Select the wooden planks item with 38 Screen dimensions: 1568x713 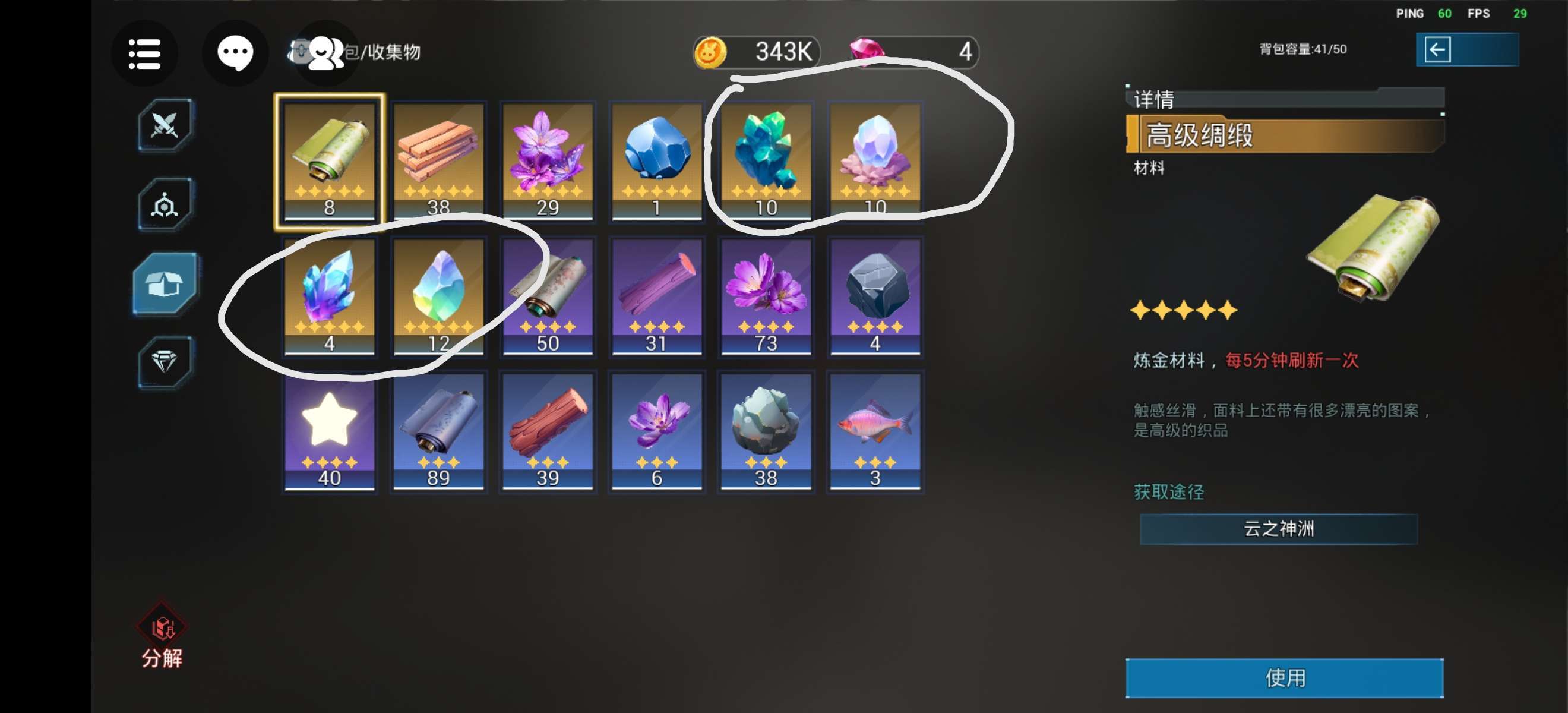click(x=438, y=162)
